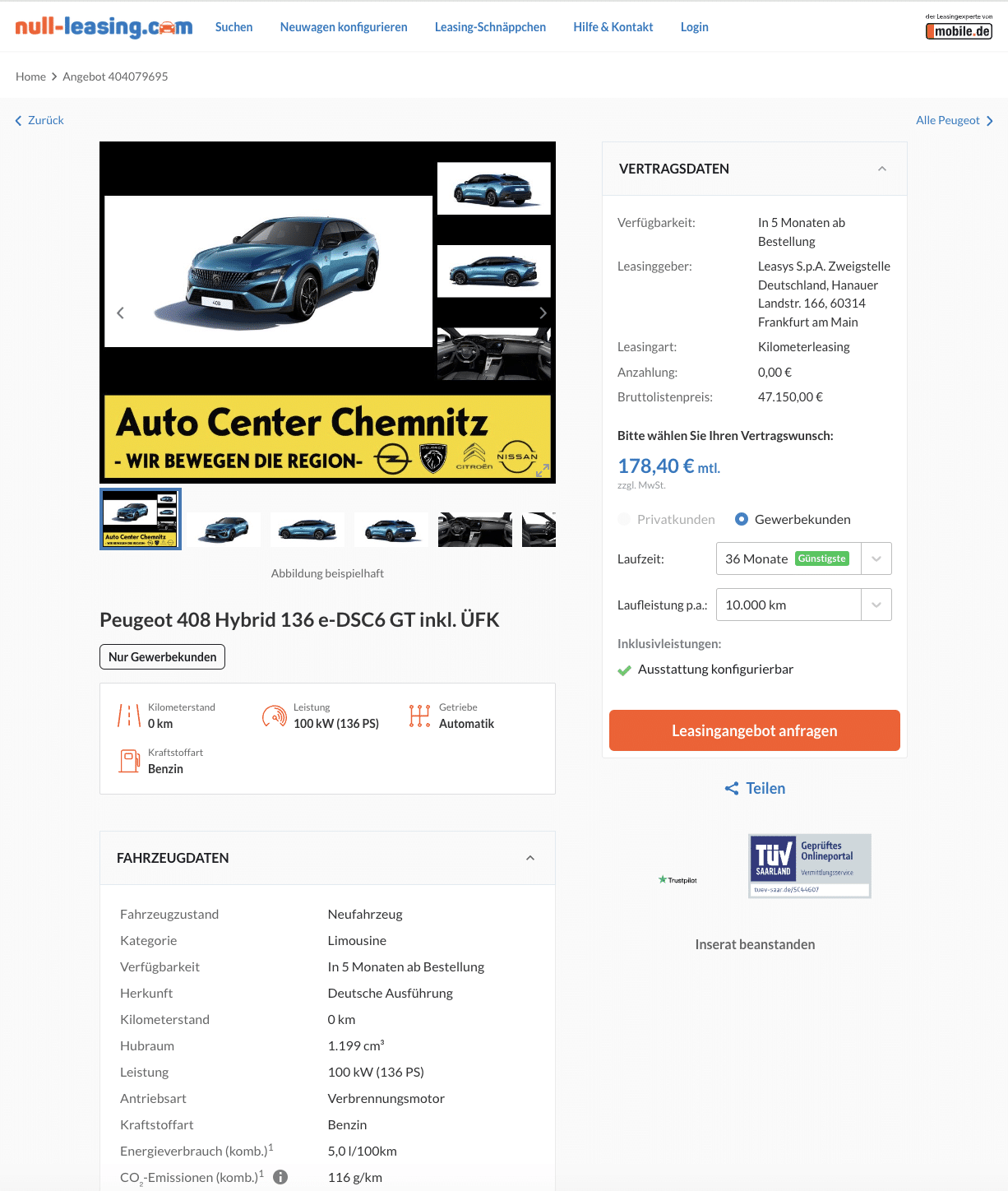Click the null-leasing.com logo
This screenshot has height=1191, width=1008.
pos(104,27)
